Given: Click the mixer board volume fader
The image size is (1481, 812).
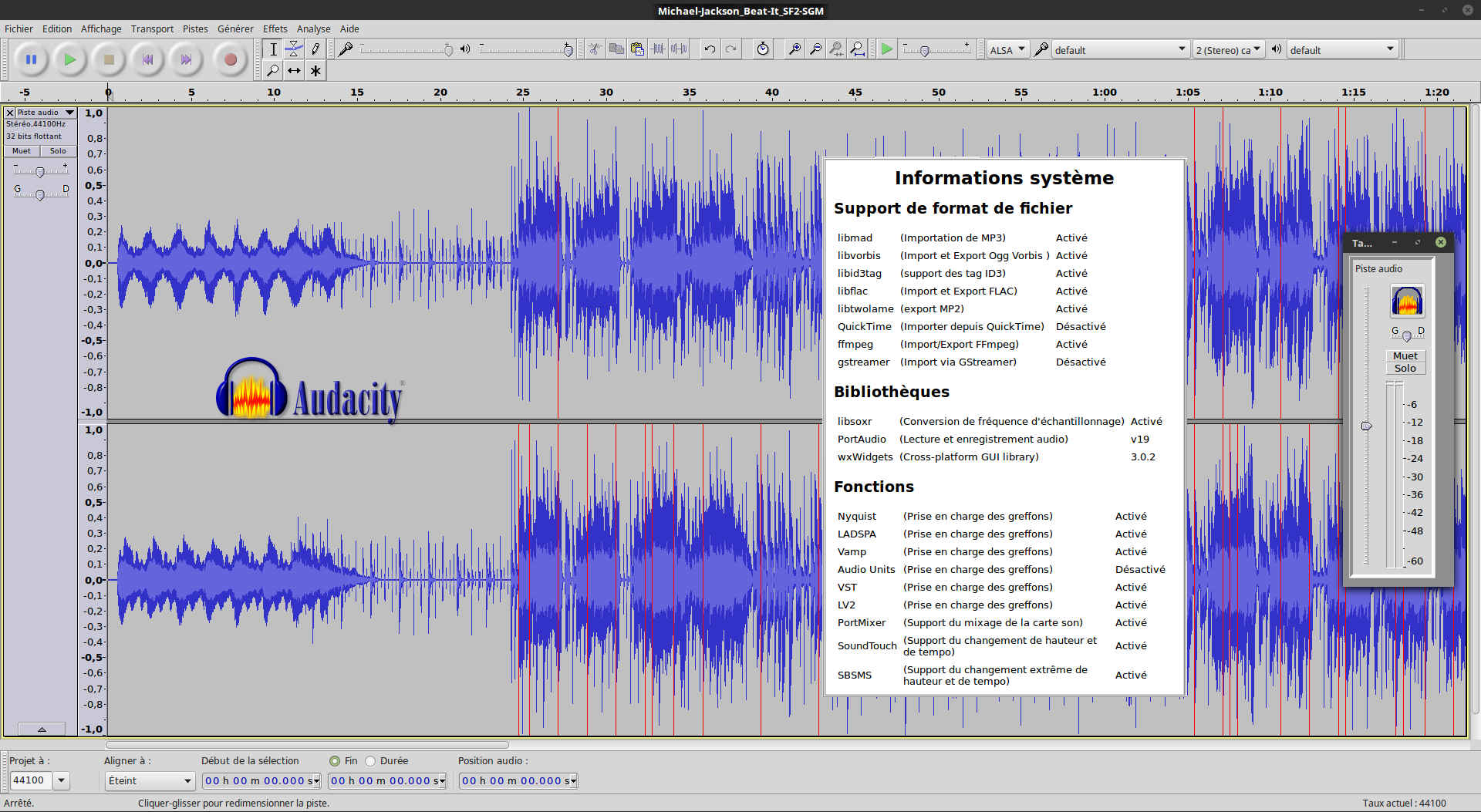Looking at the screenshot, I should pos(1366,426).
